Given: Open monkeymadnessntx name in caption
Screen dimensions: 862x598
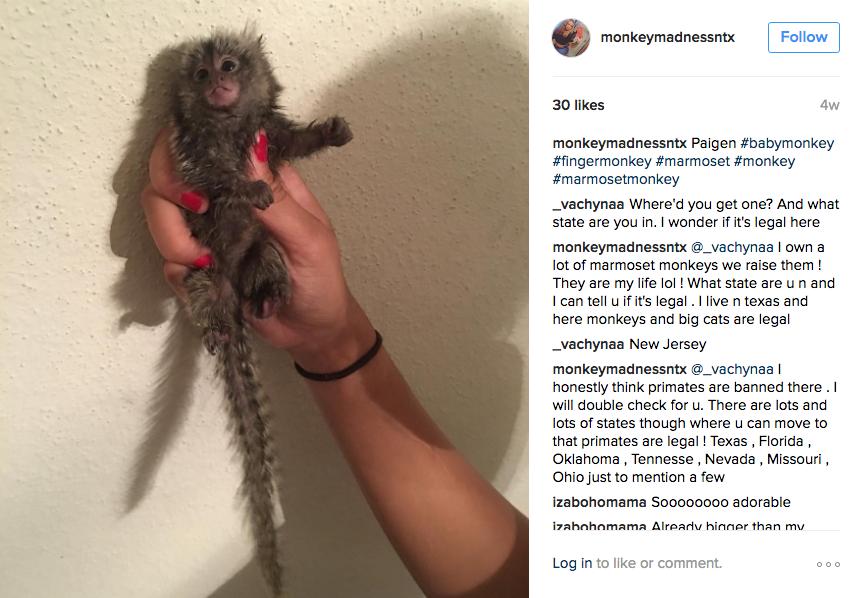Looking at the screenshot, I should coord(620,143).
